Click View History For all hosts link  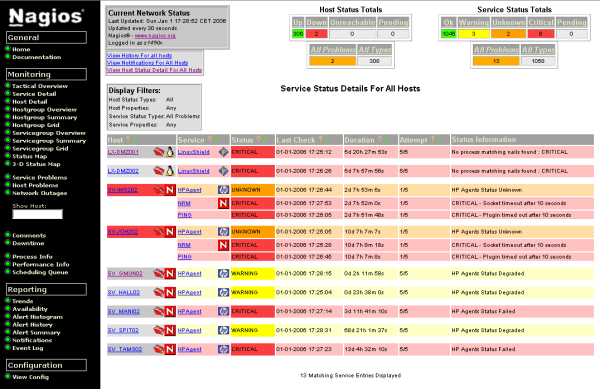139,55
